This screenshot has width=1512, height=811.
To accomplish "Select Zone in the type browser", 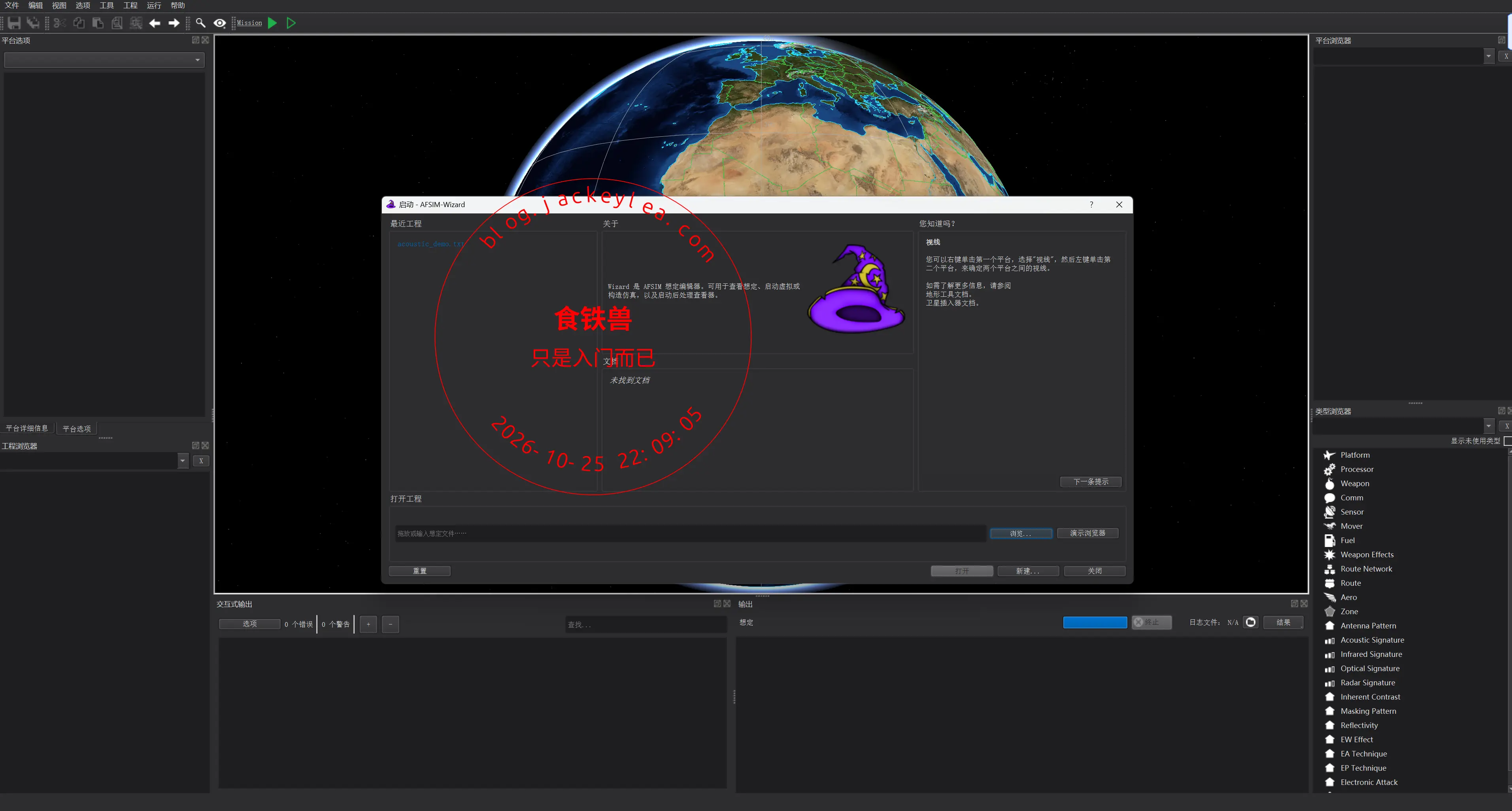I will click(x=1349, y=611).
